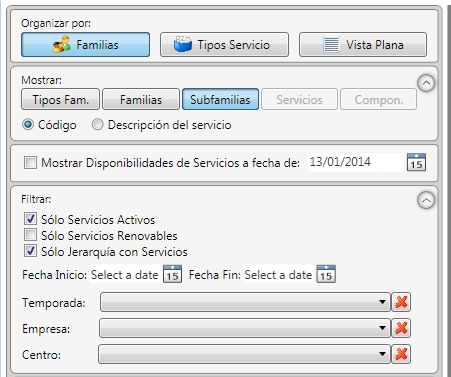Viewport: 451px width, 377px height.
Task: Open the Fecha Fin calendar picker
Action: tap(326, 274)
